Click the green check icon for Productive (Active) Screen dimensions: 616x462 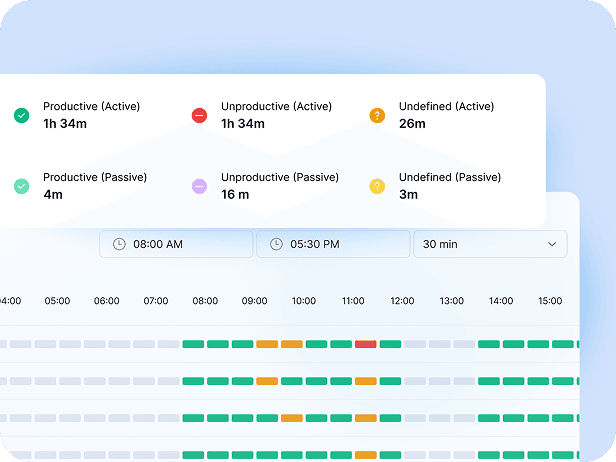click(21, 116)
